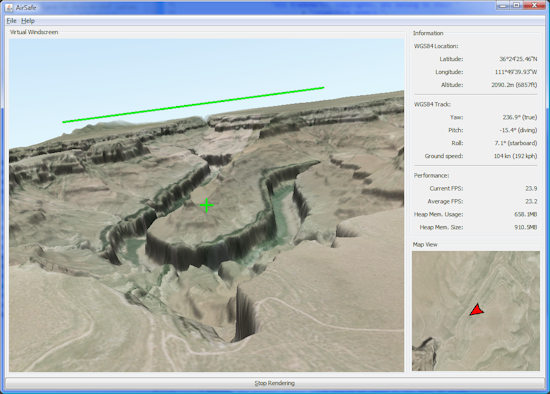This screenshot has height=394, width=550.
Task: Click the Ground speed label
Action: pyautogui.click(x=444, y=156)
